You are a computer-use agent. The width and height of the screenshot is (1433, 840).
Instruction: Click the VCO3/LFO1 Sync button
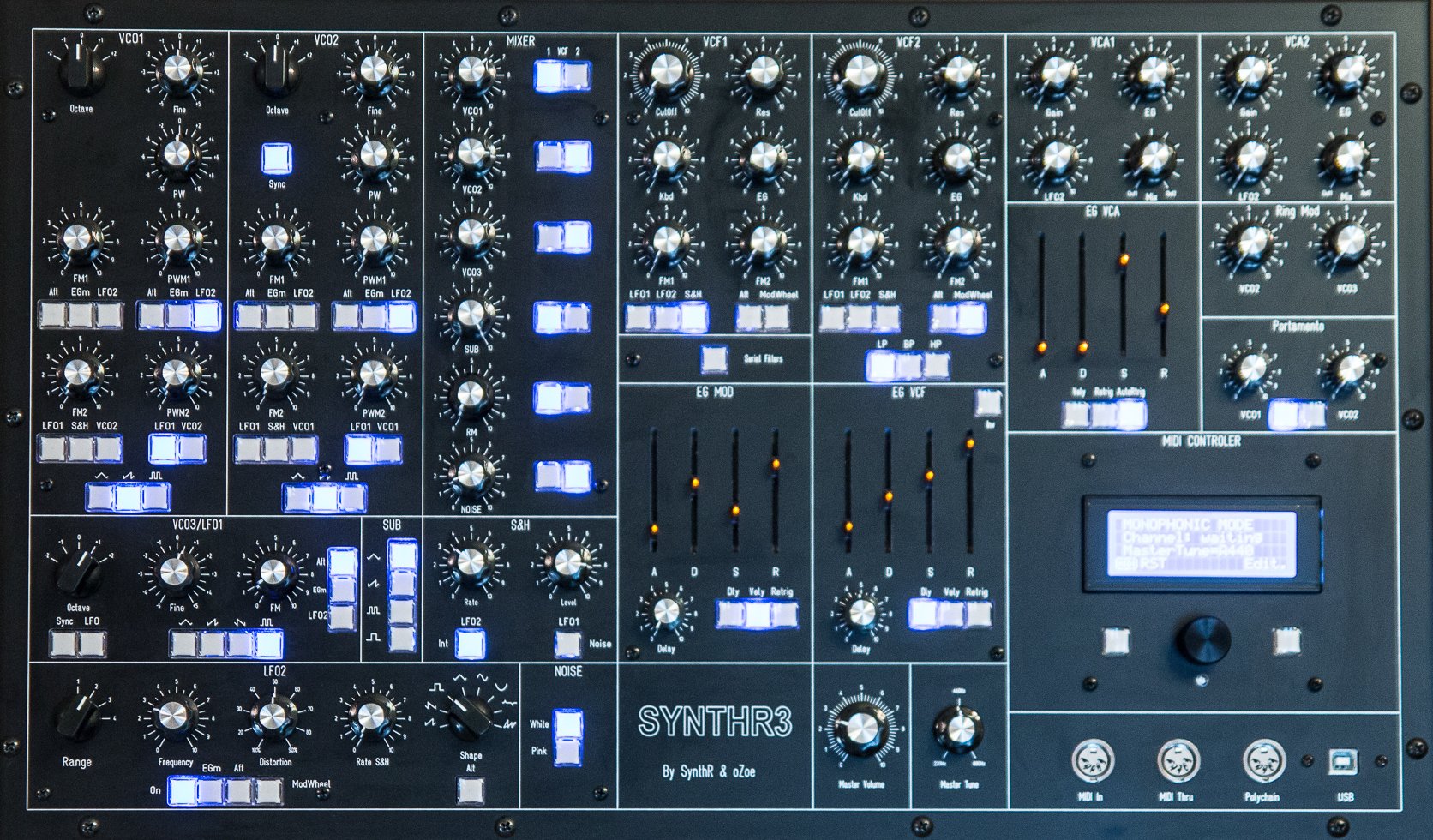tap(63, 643)
